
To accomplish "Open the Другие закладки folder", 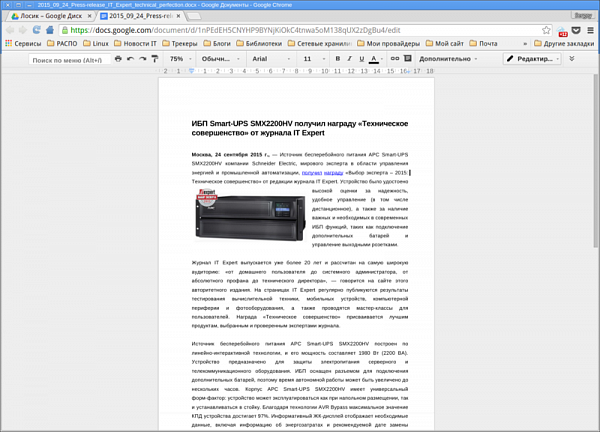I will pos(564,44).
